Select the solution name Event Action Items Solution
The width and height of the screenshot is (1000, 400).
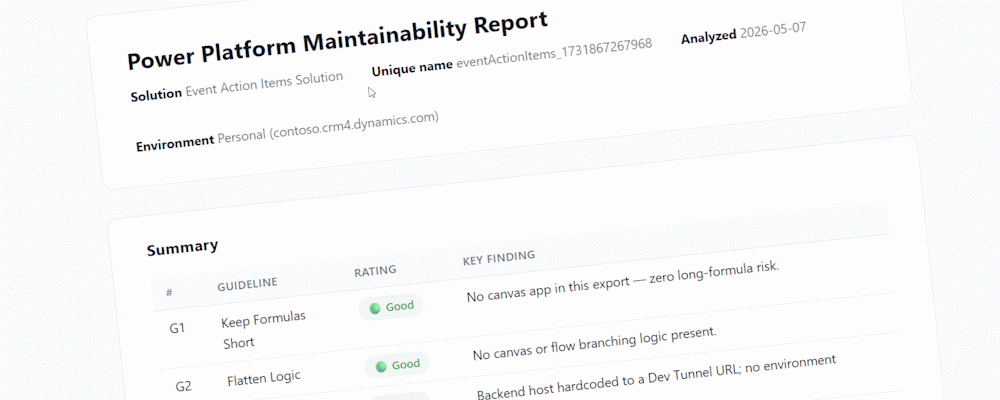pyautogui.click(x=264, y=85)
